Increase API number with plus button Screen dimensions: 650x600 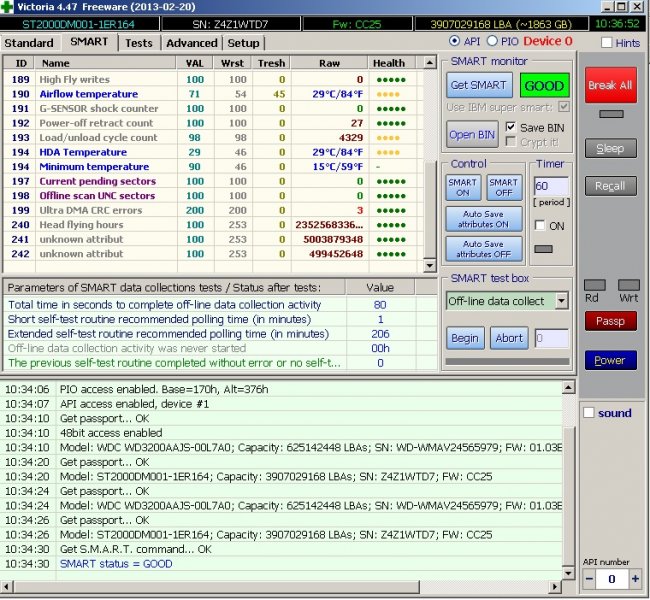(x=634, y=579)
